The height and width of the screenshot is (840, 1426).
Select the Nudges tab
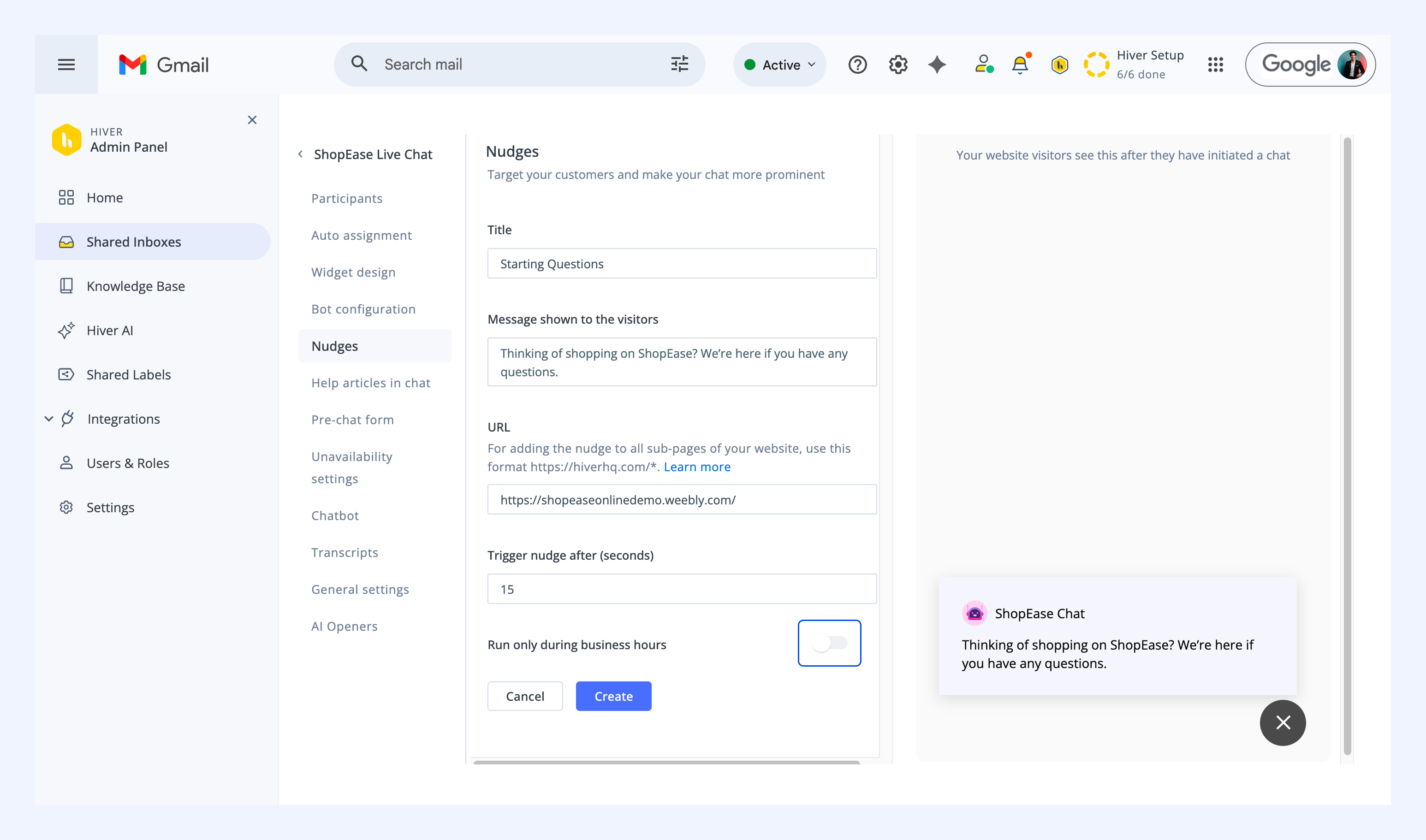pos(375,346)
